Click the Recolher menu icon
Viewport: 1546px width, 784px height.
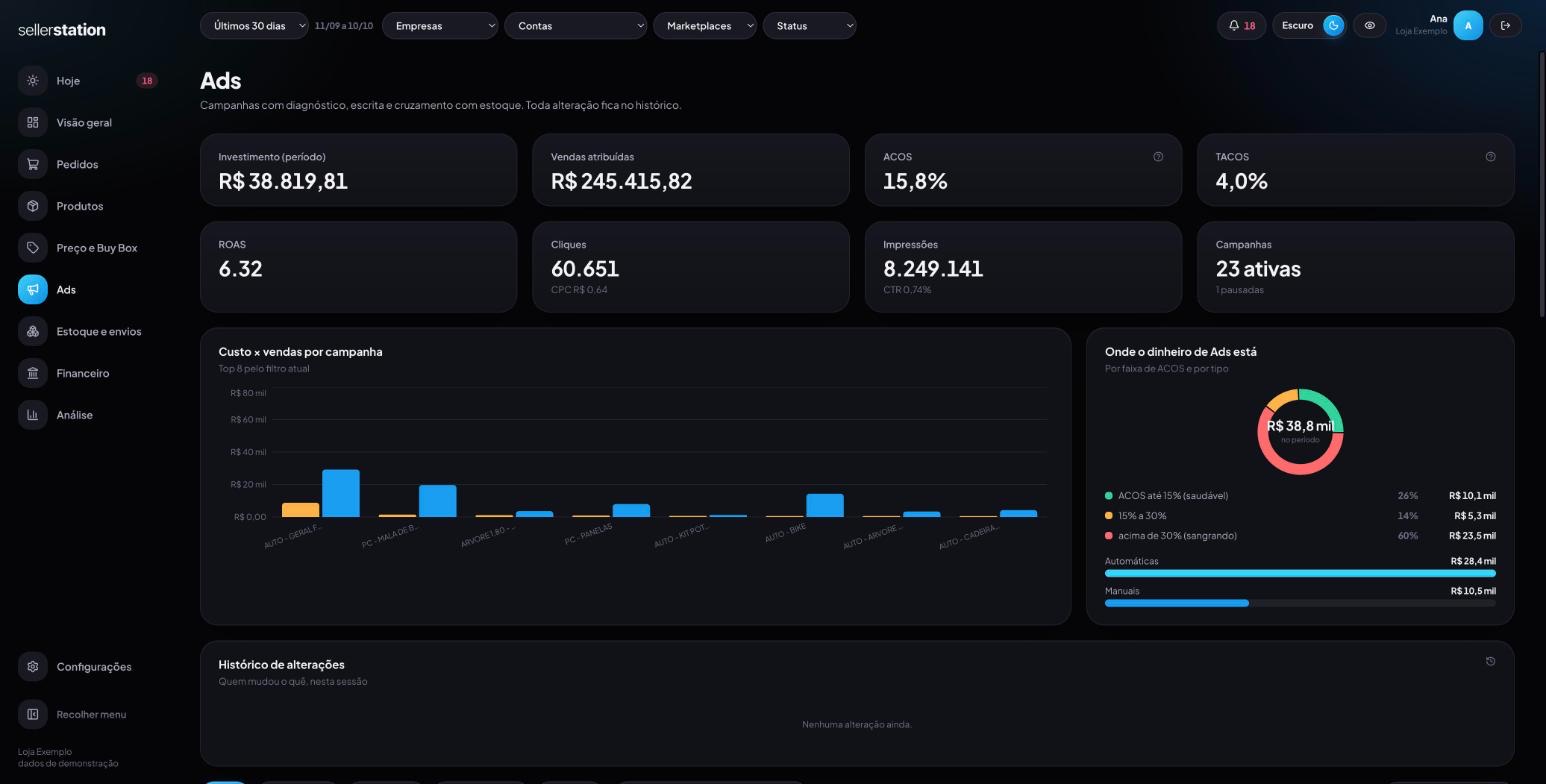point(33,714)
